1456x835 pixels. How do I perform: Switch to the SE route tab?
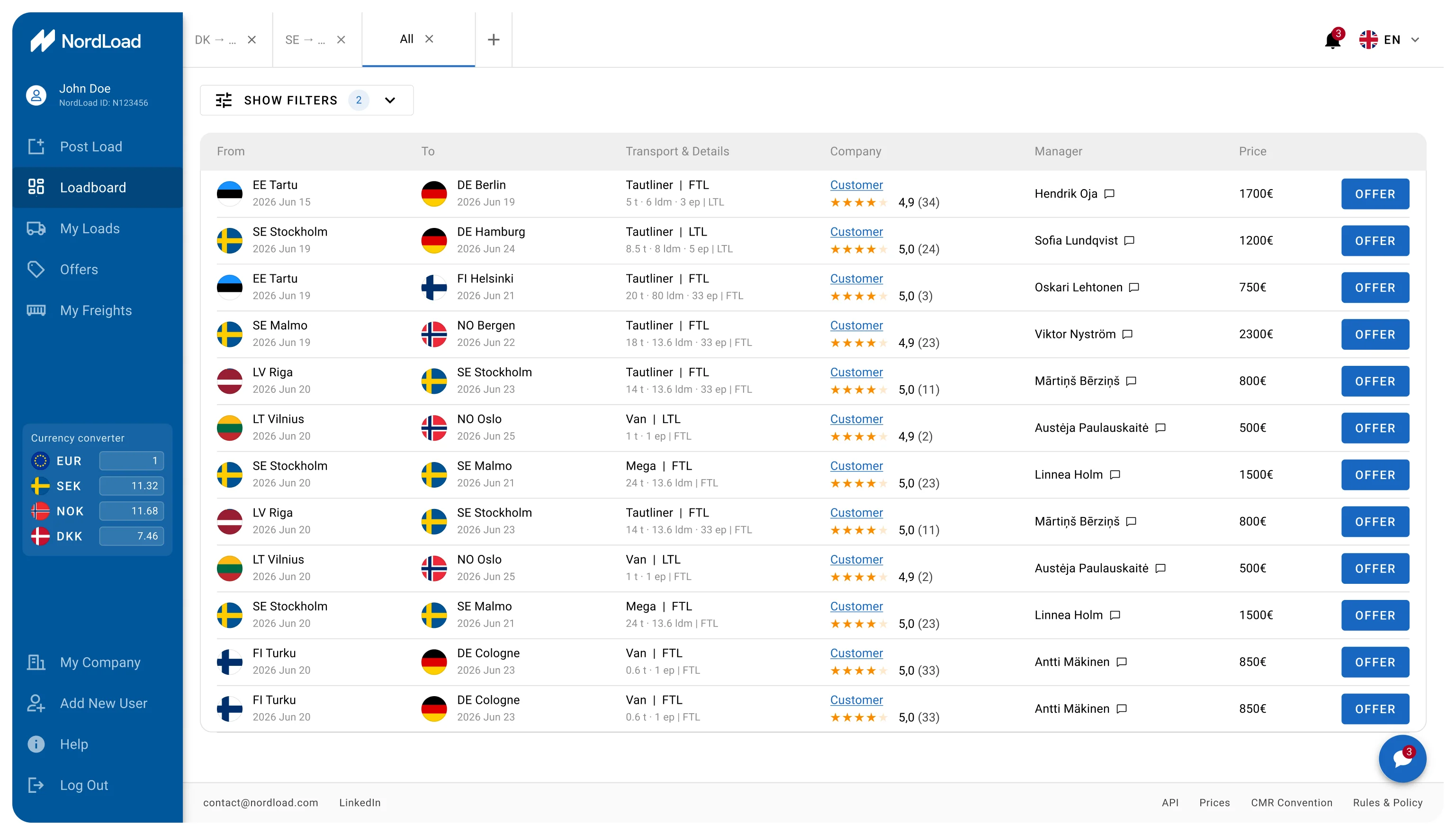coord(305,40)
